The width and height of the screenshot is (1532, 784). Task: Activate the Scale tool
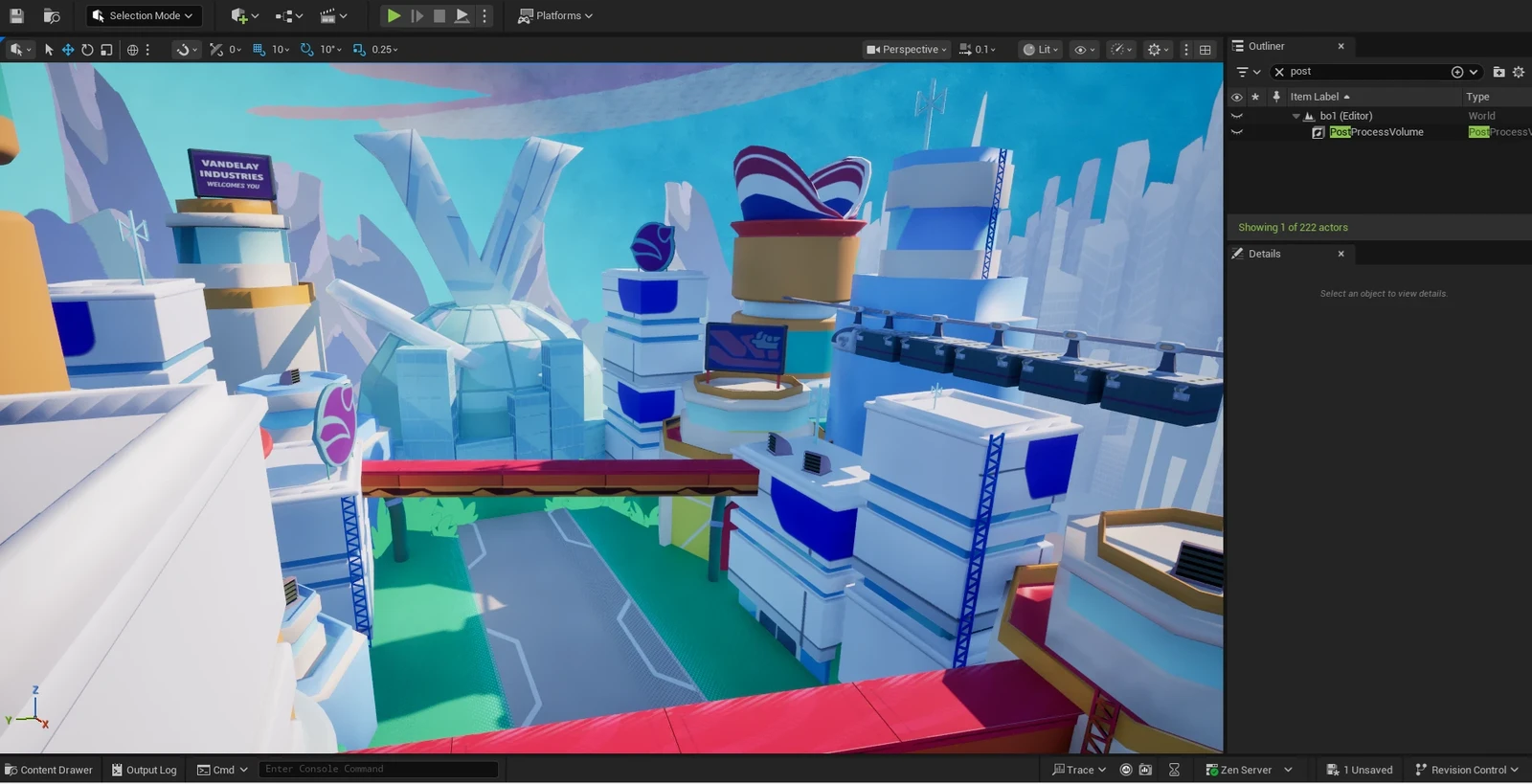pos(106,49)
